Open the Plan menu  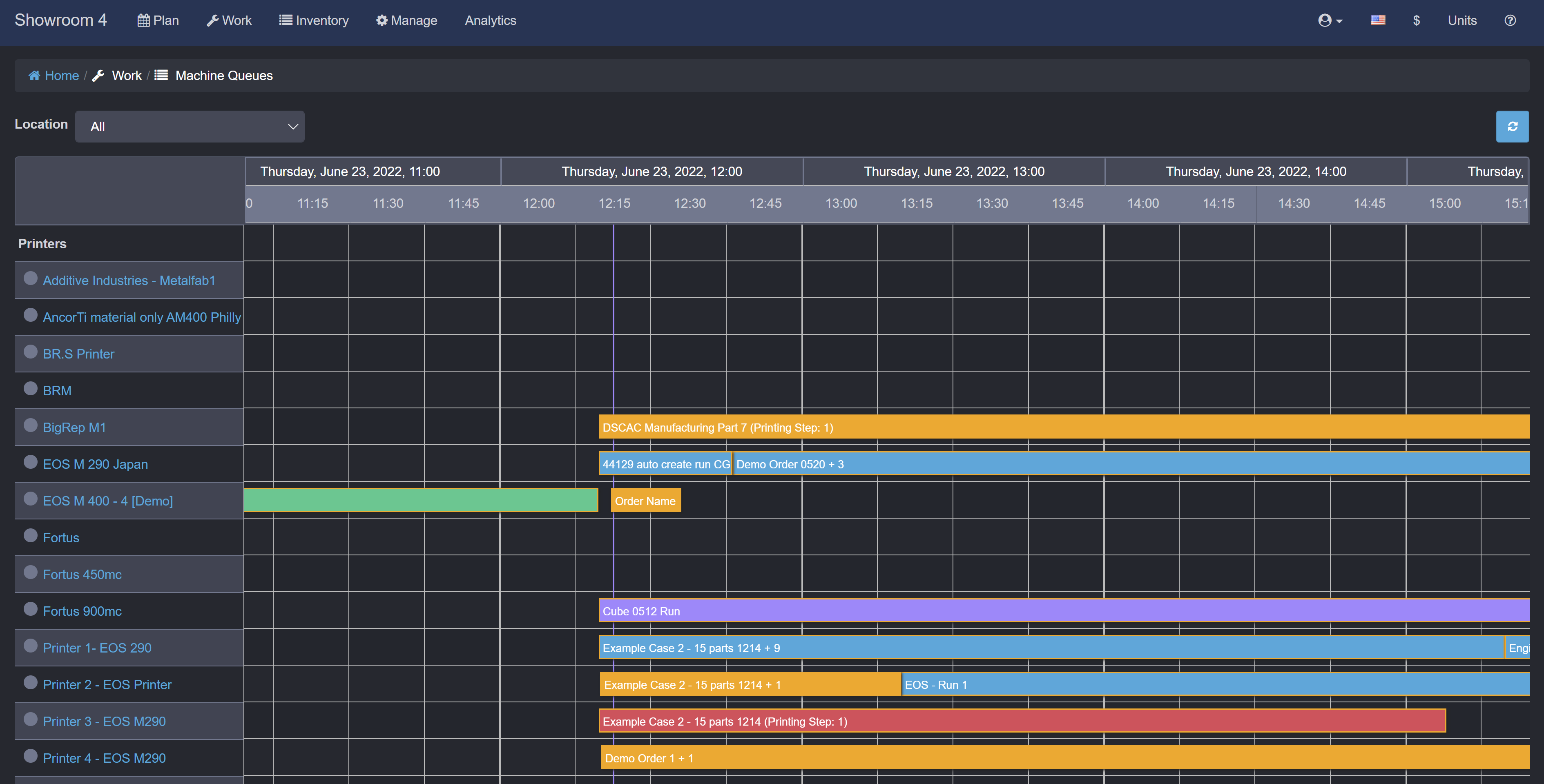click(158, 20)
